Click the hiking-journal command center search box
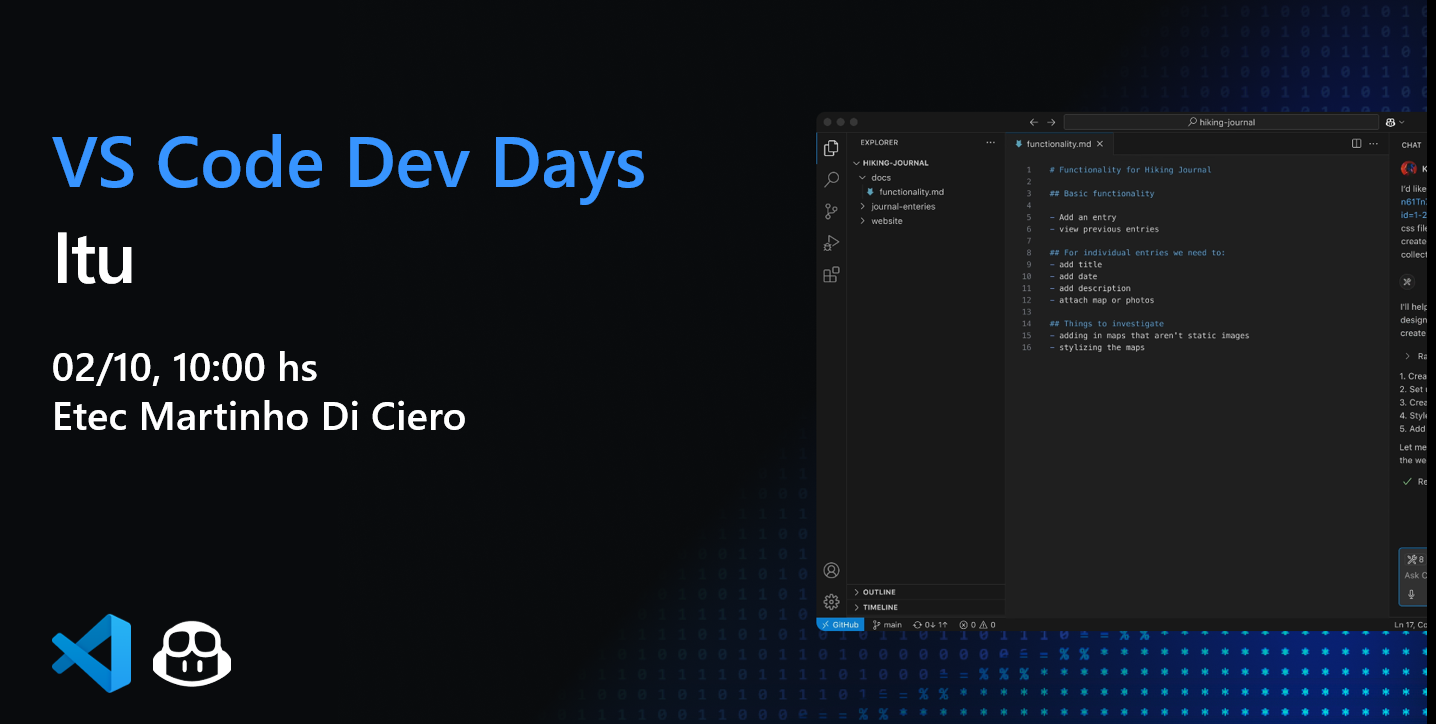 click(x=1220, y=122)
